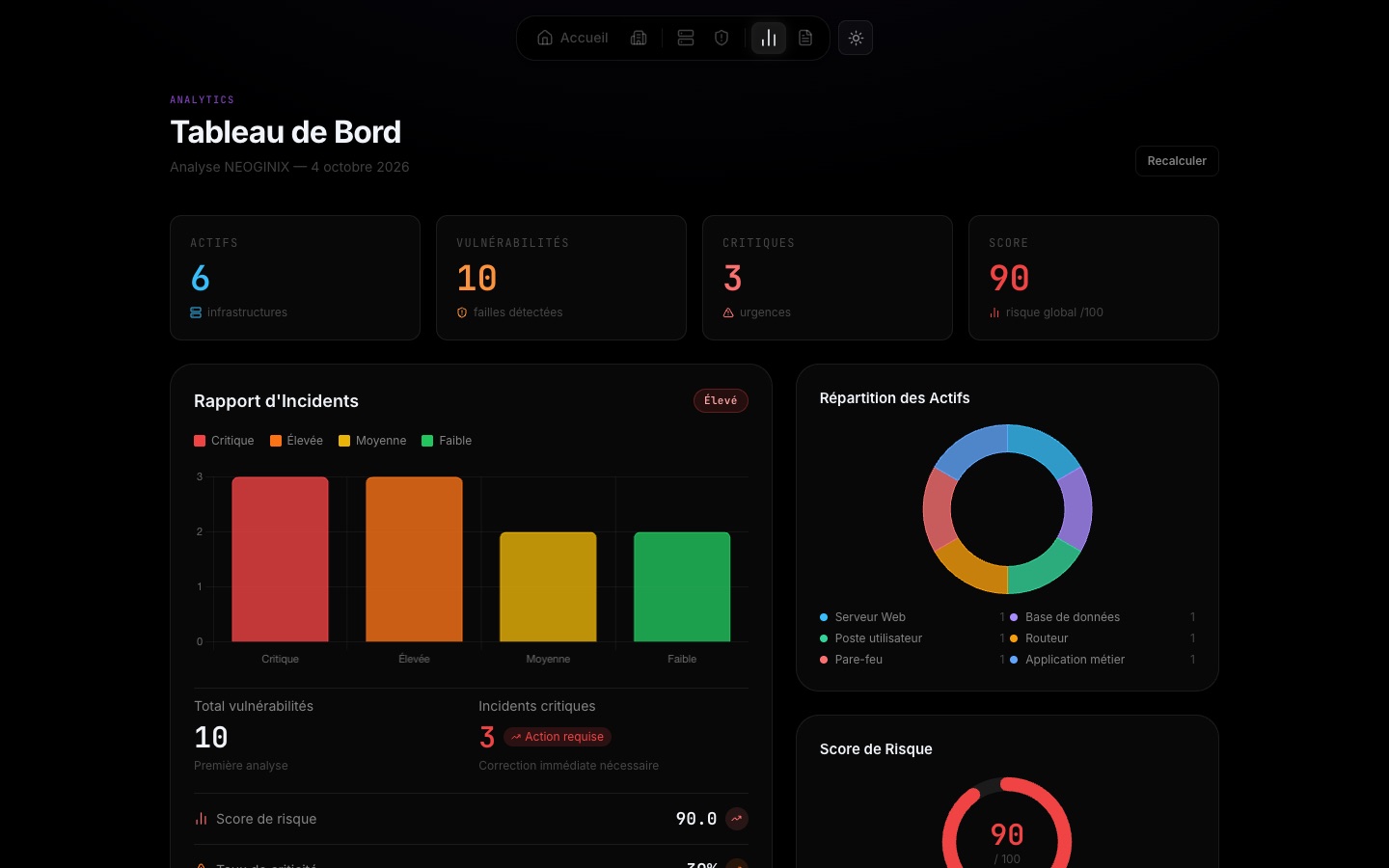
Task: Click the Routeur legend dot
Action: 1014,638
